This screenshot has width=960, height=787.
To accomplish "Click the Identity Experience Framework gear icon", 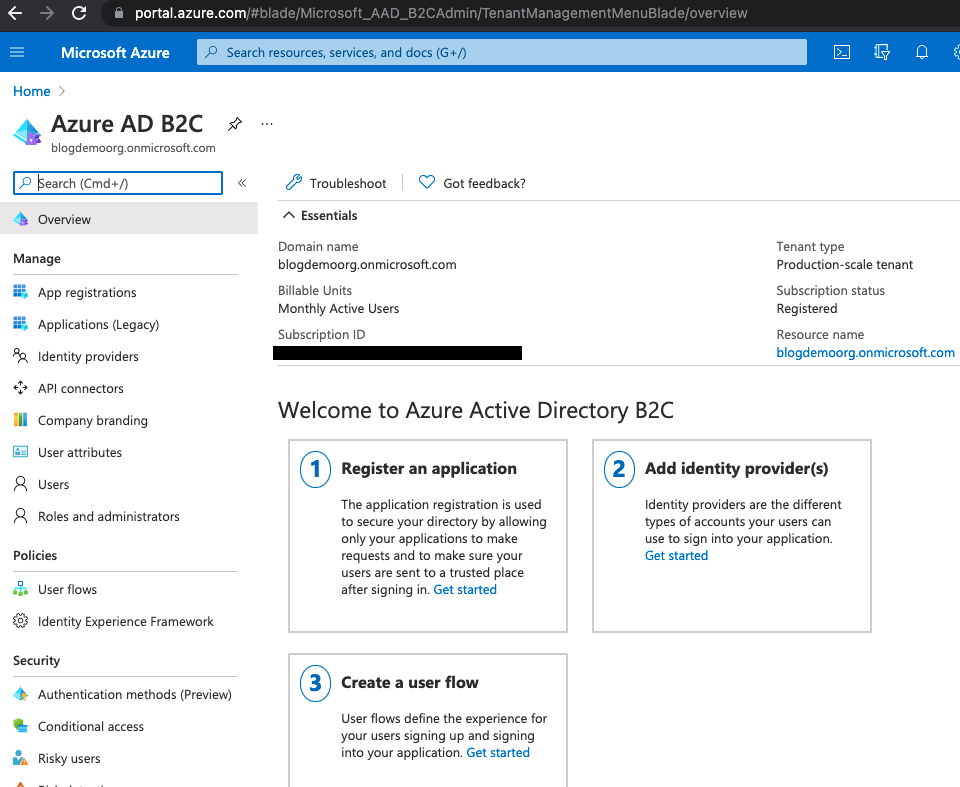I will (x=20, y=621).
